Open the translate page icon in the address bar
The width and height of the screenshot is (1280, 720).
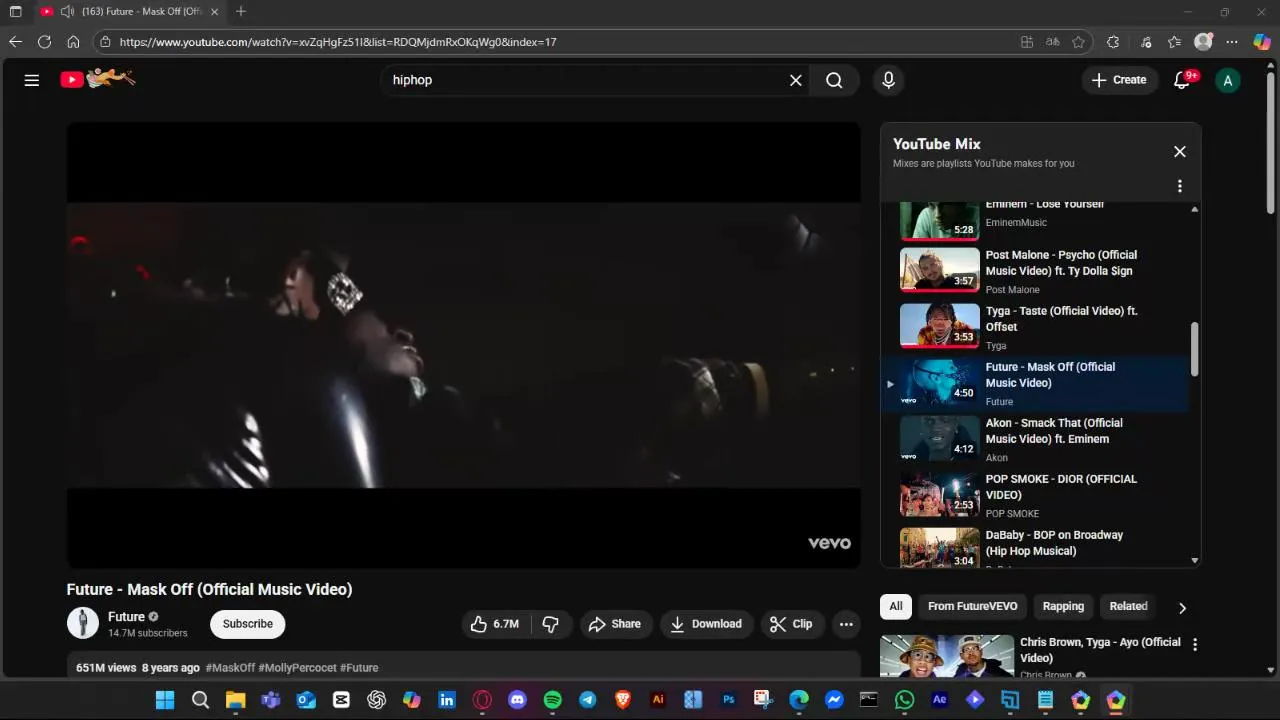coord(1052,42)
